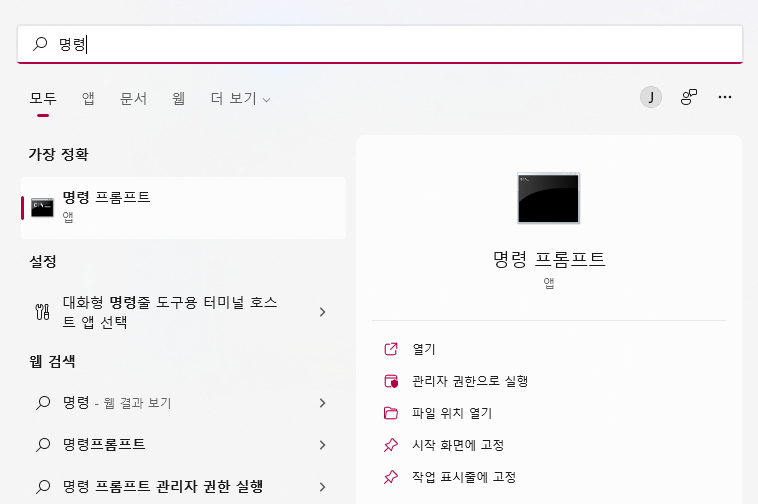Select the 웹 filter tab
The height and width of the screenshot is (504, 758).
tap(178, 99)
